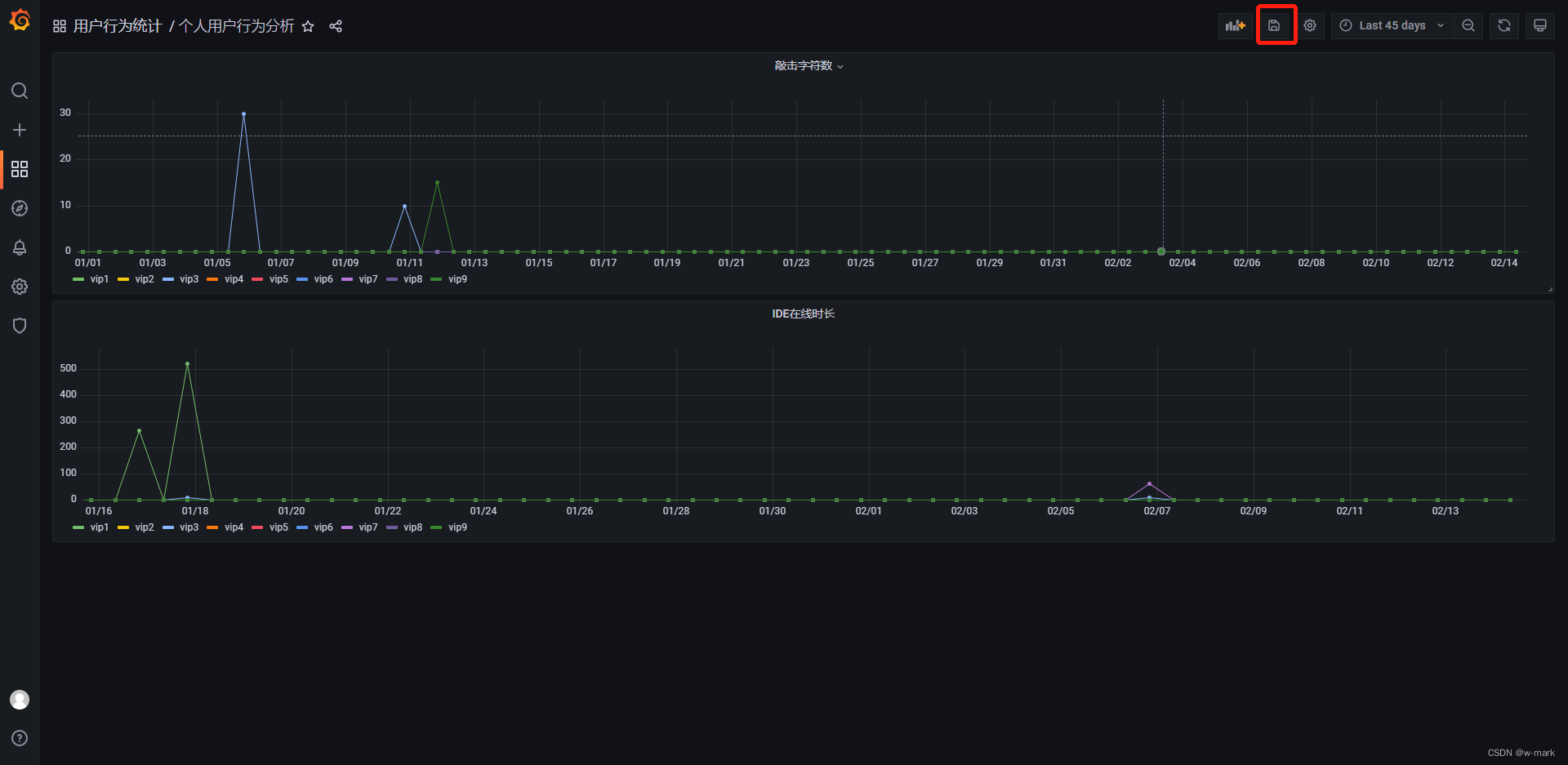
Task: Enable TV cycle view mode
Action: [1539, 25]
